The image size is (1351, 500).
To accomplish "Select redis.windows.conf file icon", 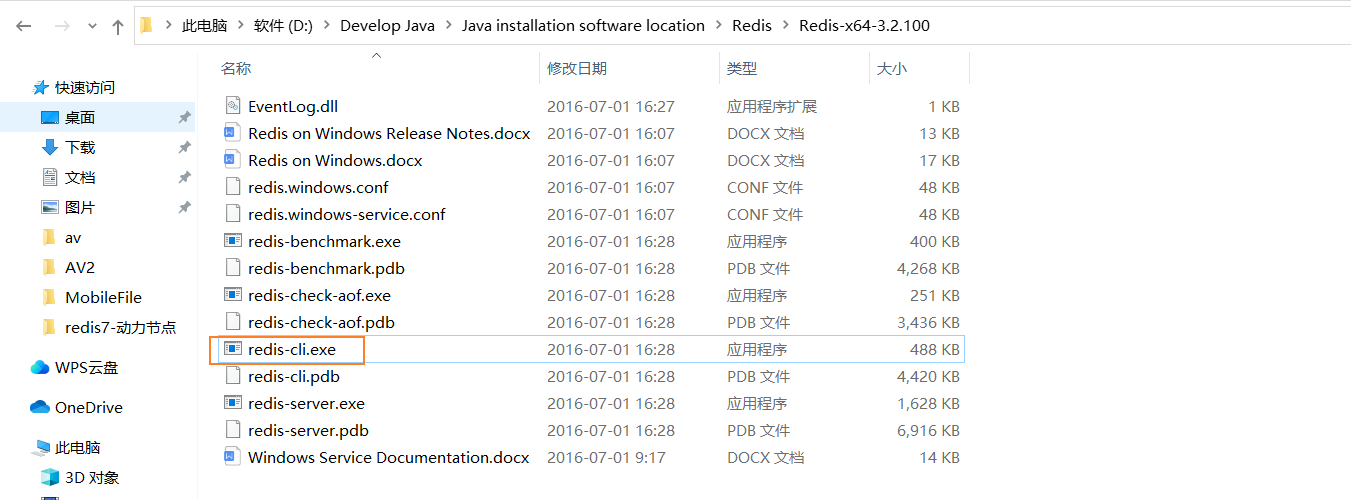I will [x=233, y=187].
